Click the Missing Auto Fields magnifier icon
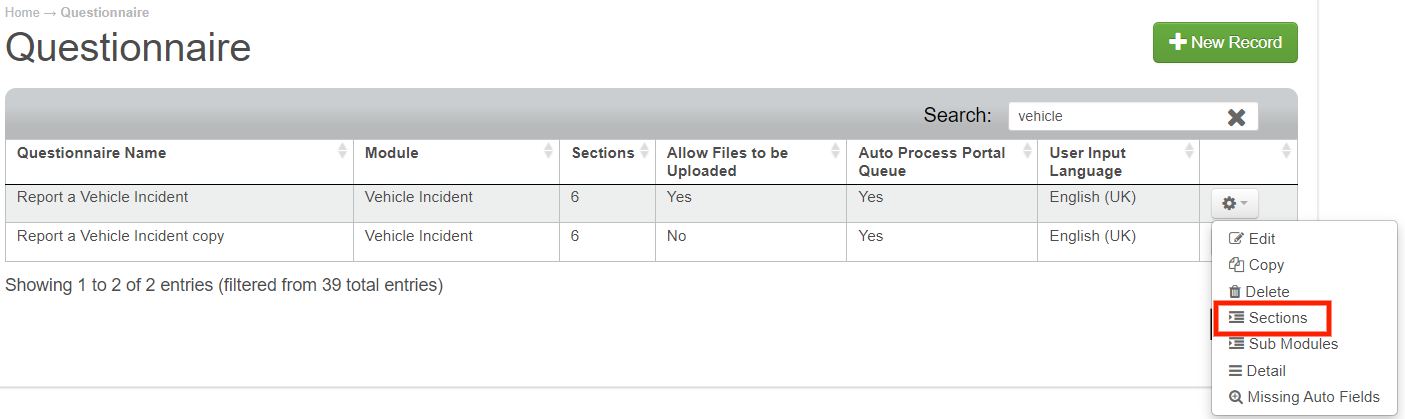1405x419 pixels. (x=1237, y=397)
